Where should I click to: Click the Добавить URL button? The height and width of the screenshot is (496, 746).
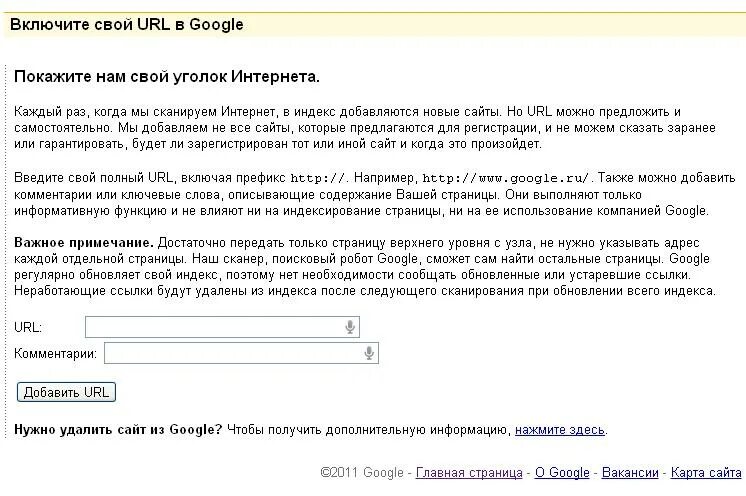coord(66,392)
